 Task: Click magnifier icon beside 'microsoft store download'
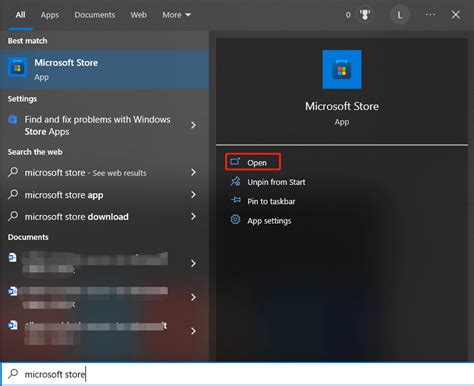(x=13, y=216)
